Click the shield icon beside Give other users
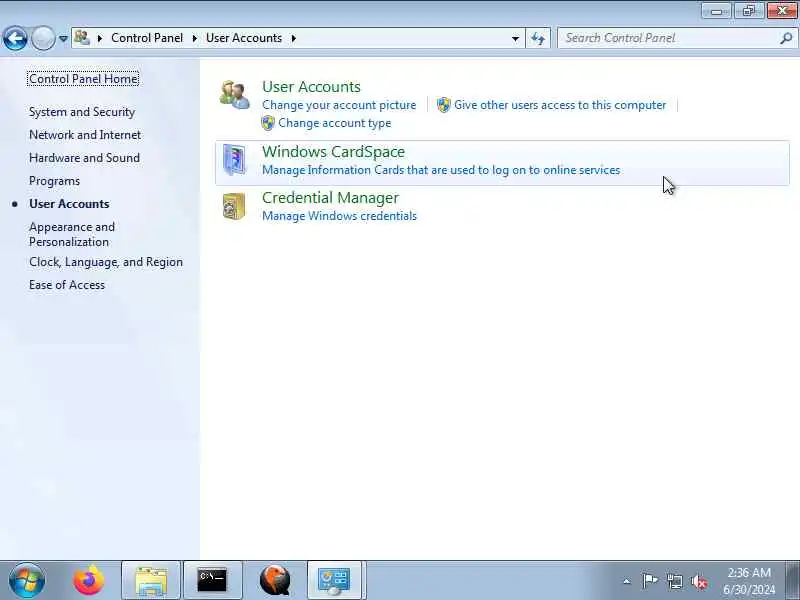Image resolution: width=800 pixels, height=600 pixels. pyautogui.click(x=444, y=105)
